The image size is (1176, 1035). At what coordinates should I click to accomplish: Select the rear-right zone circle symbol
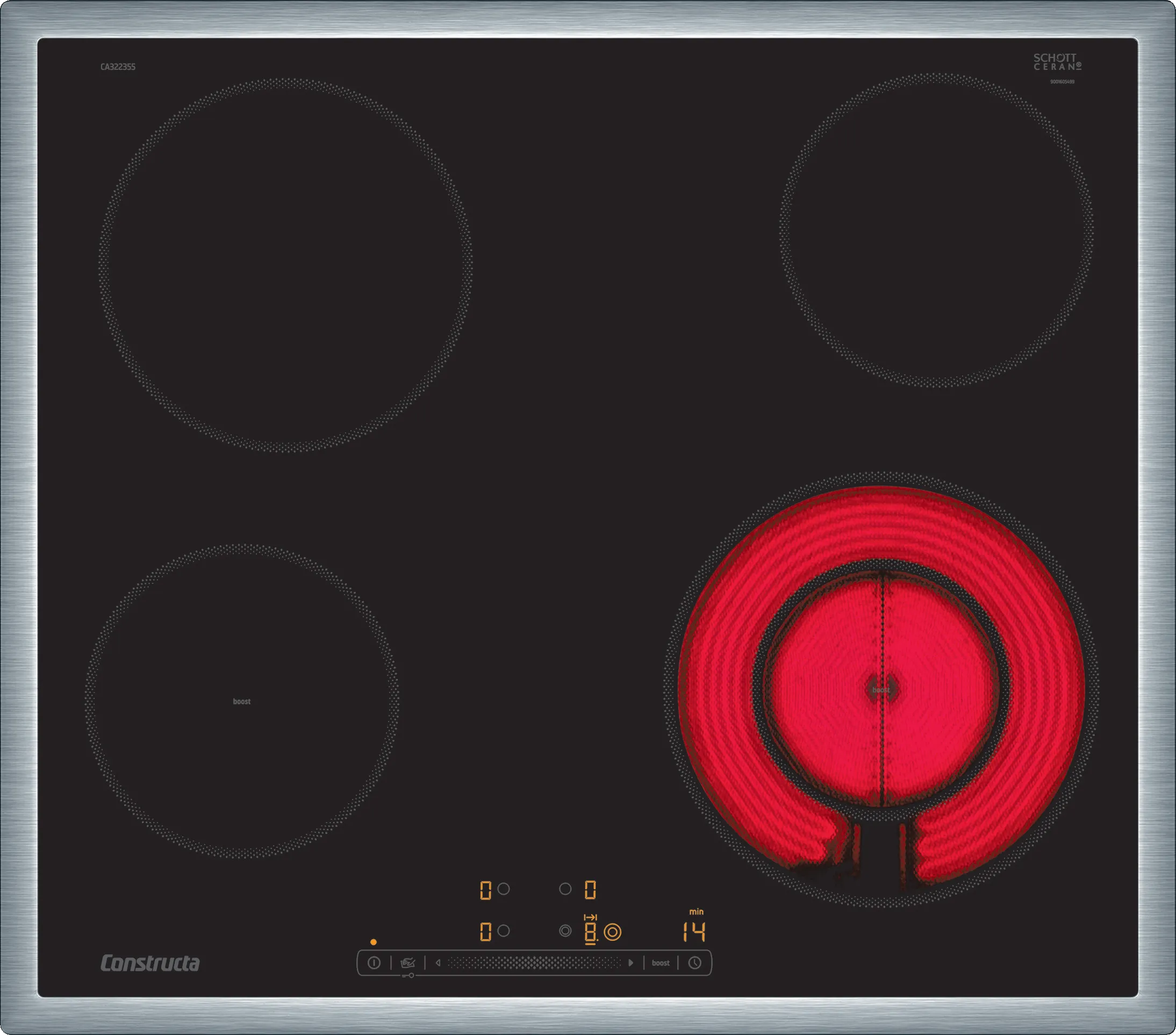[x=565, y=889]
